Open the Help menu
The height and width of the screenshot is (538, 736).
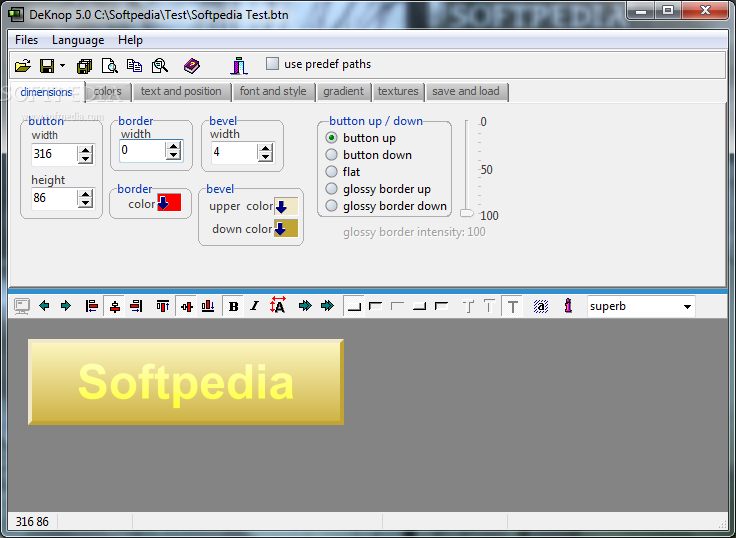pyautogui.click(x=130, y=40)
